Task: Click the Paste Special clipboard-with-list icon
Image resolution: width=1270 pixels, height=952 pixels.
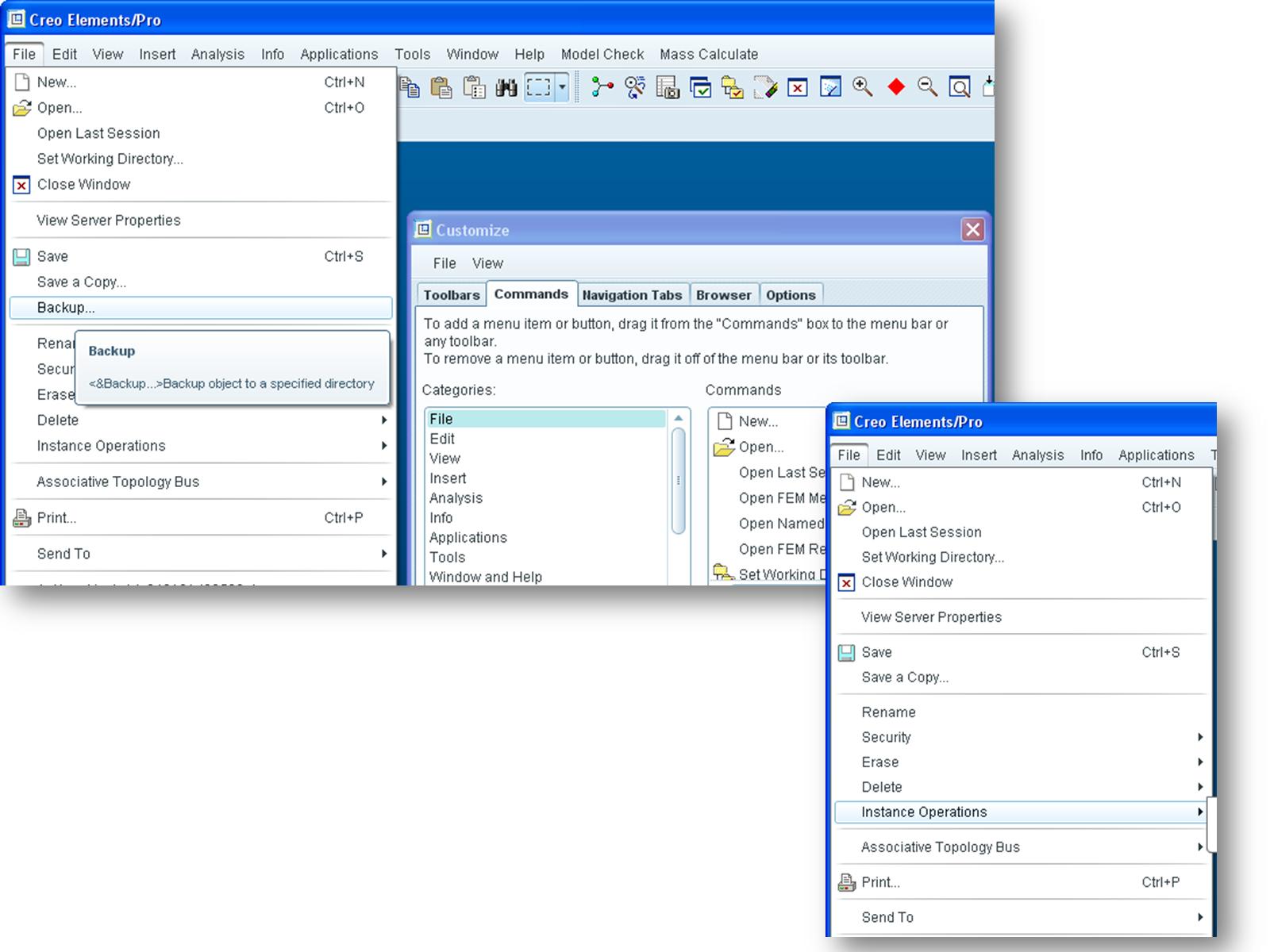Action: pyautogui.click(x=474, y=86)
